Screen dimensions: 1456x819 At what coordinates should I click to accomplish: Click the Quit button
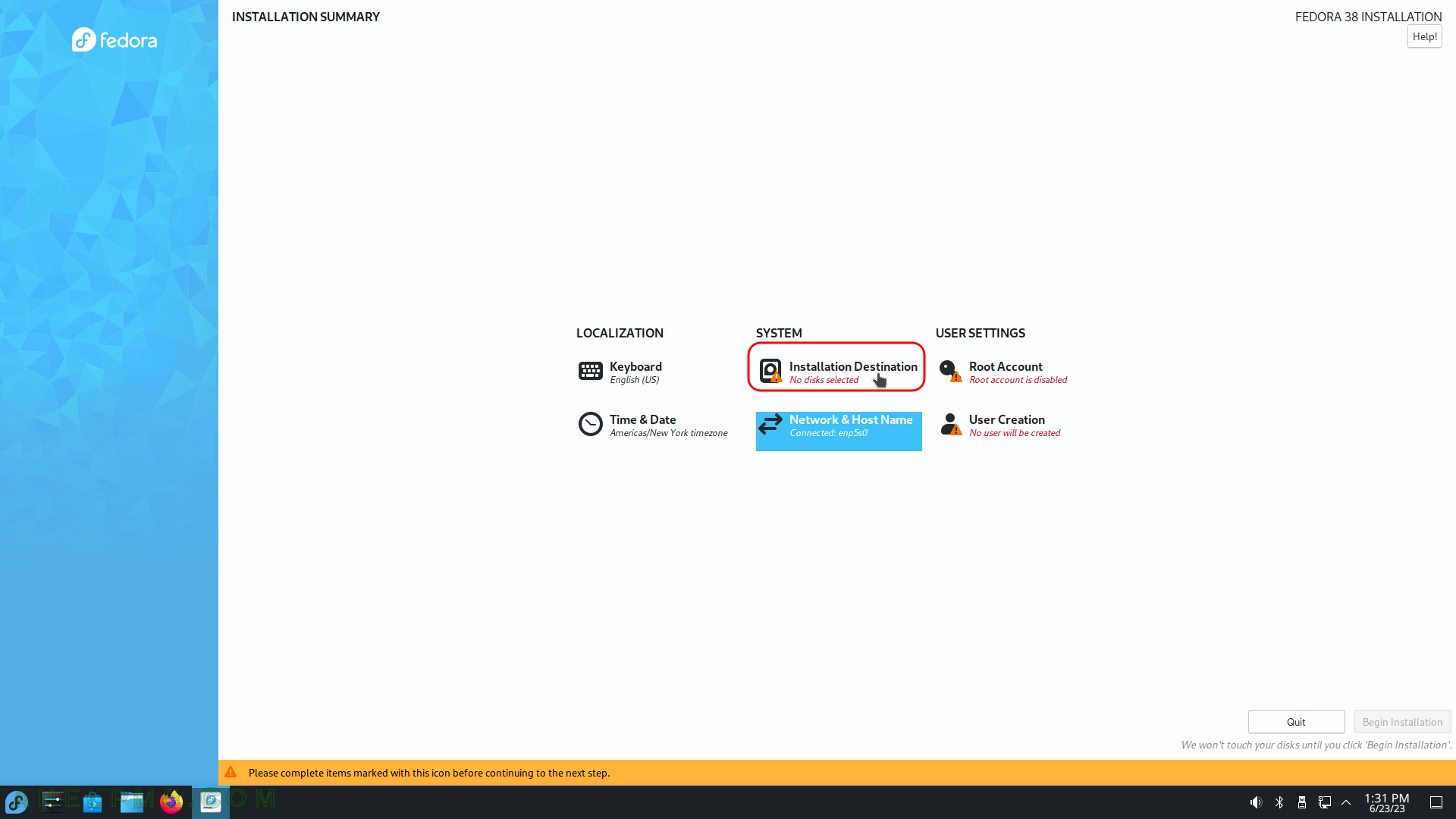[1296, 722]
